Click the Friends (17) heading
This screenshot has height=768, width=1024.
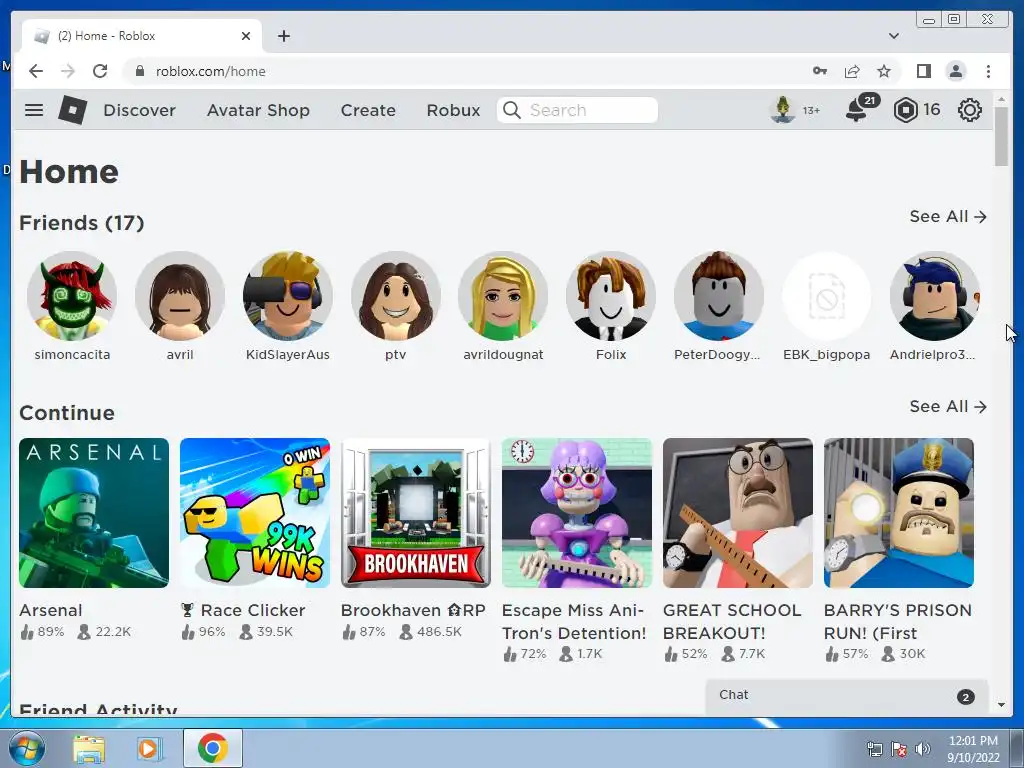click(82, 223)
